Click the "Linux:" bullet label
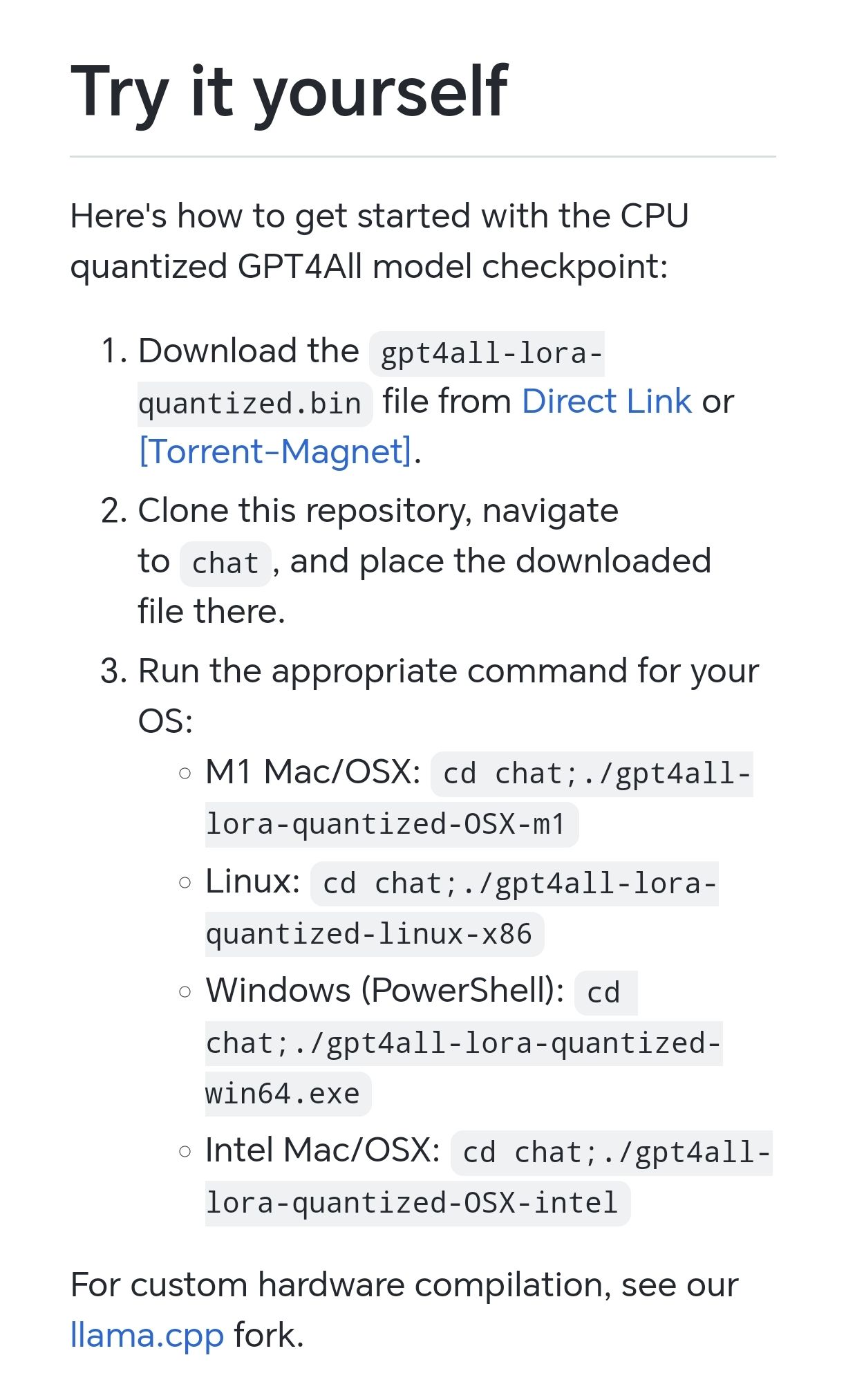Screen dimensions: 846x1400 point(252,881)
